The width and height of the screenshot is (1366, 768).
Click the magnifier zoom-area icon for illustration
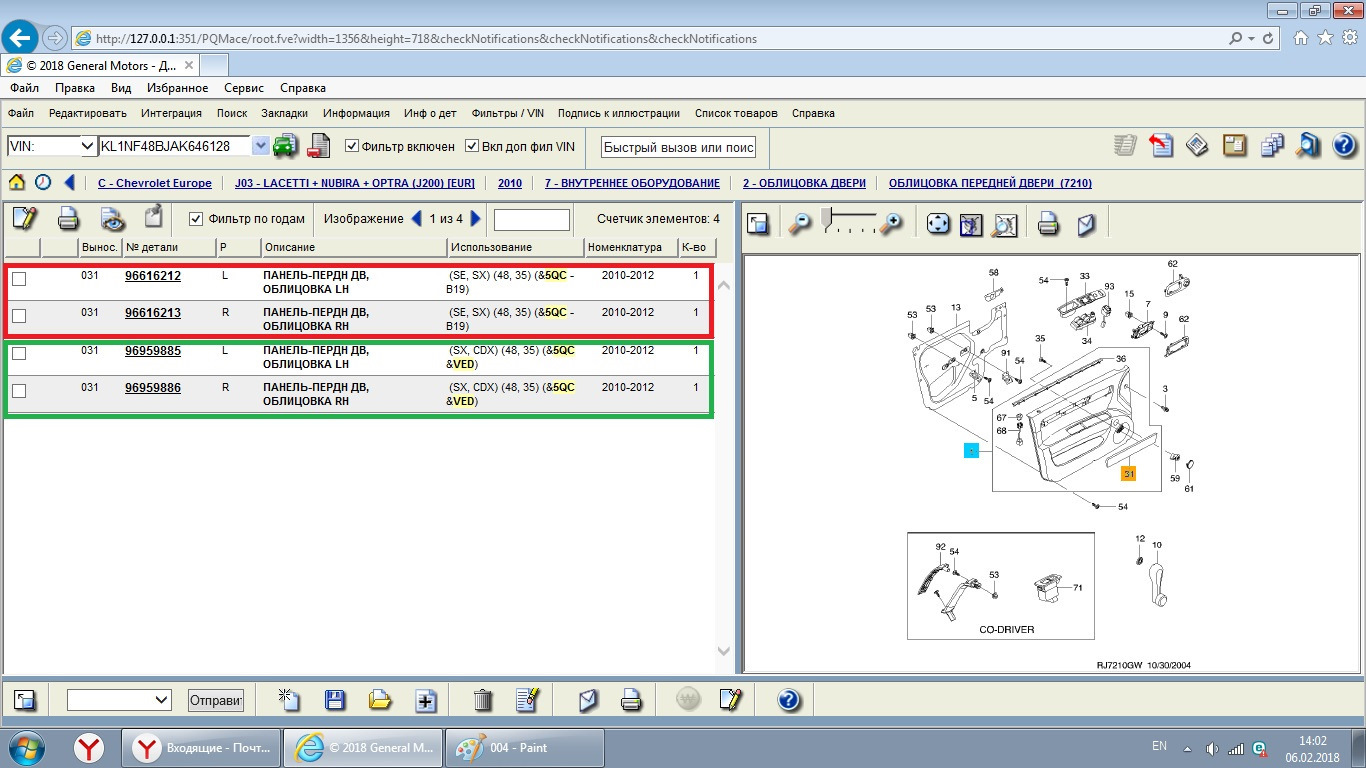point(1004,224)
